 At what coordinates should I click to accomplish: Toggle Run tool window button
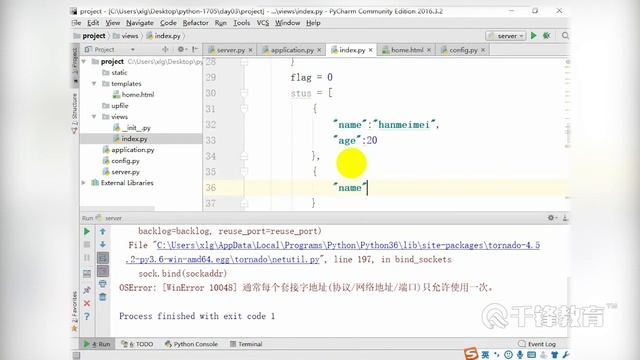(x=97, y=344)
